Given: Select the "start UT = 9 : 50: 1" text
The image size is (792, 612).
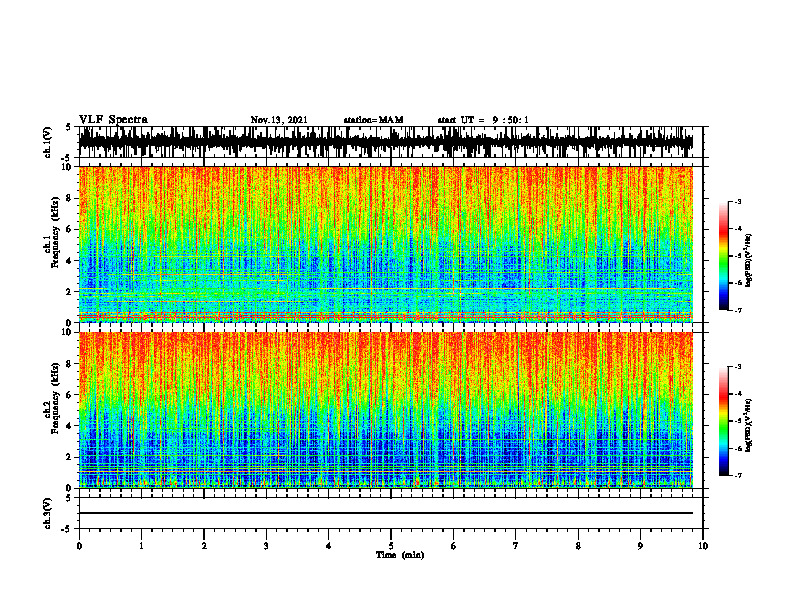Looking at the screenshot, I should pyautogui.click(x=483, y=120).
